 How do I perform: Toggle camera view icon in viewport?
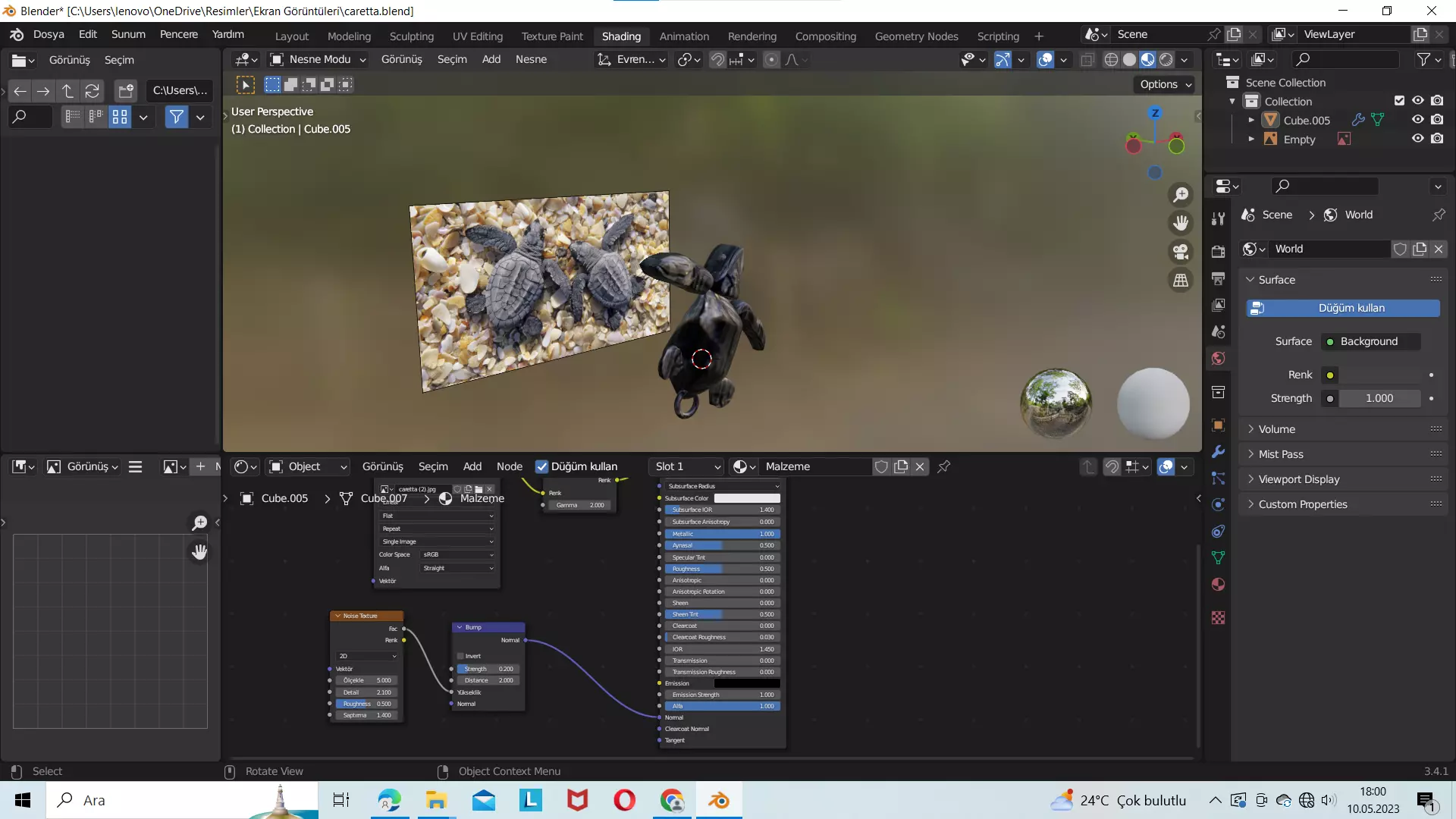pos(1181,252)
